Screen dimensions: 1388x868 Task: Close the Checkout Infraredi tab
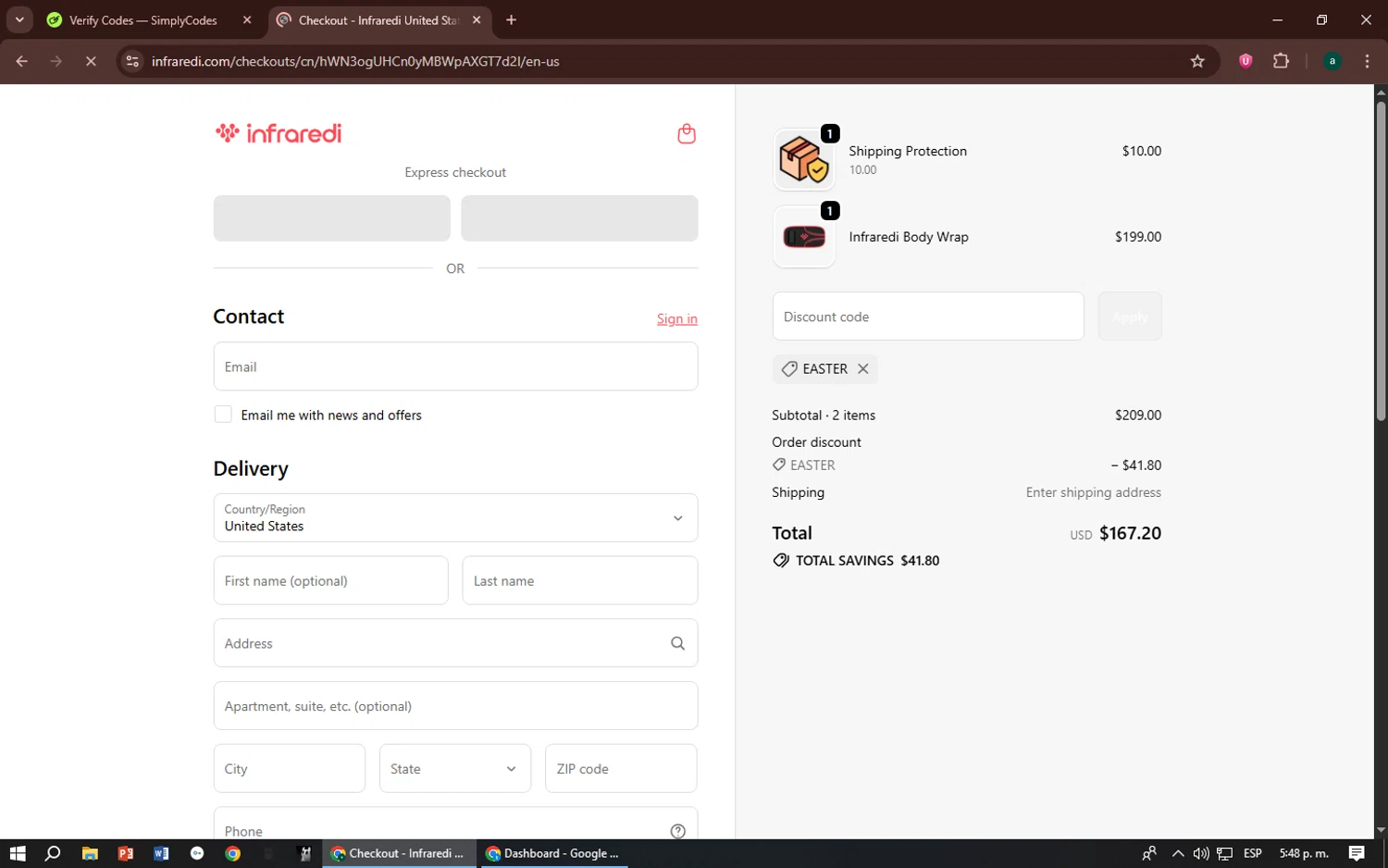coord(477,19)
